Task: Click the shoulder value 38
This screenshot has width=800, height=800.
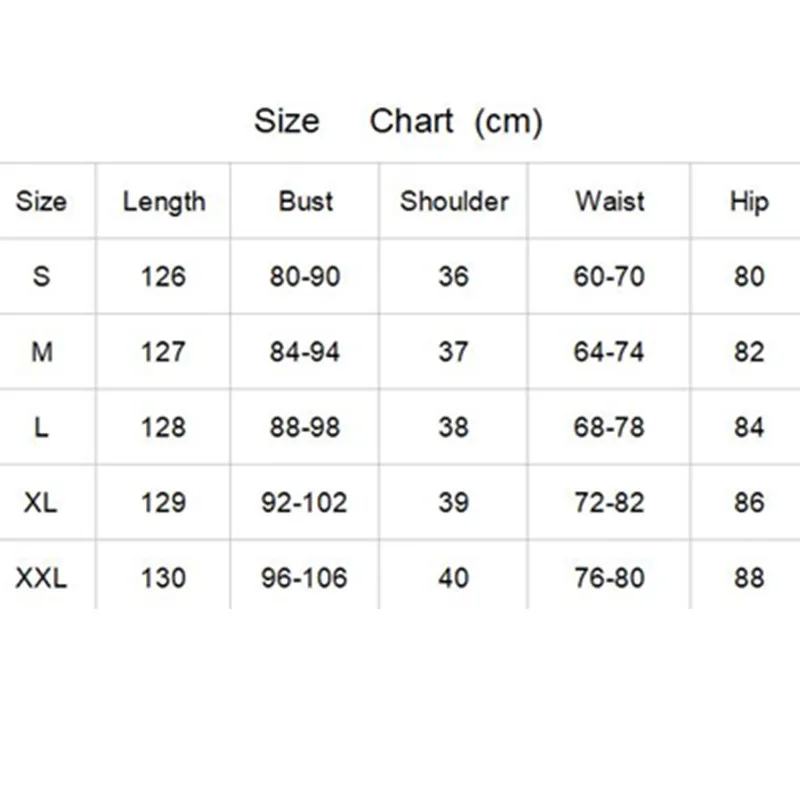Action: [x=453, y=427]
